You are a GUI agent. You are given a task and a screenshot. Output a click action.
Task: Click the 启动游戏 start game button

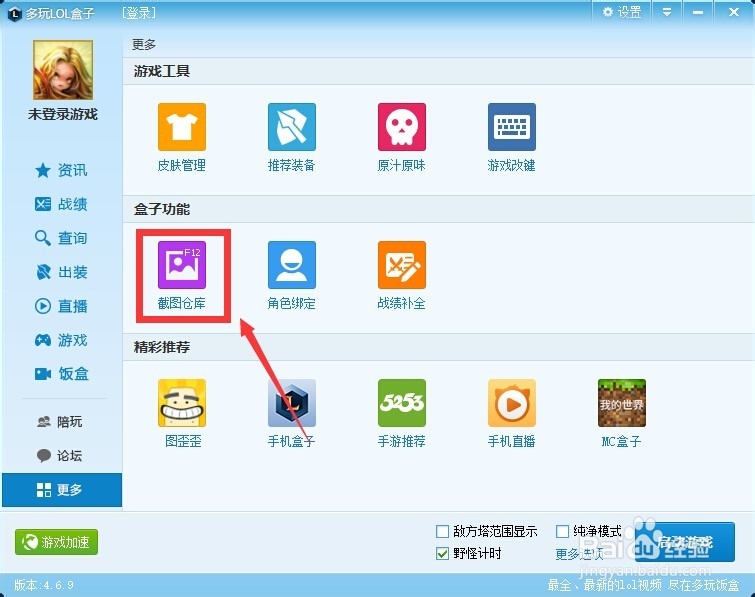tap(685, 542)
